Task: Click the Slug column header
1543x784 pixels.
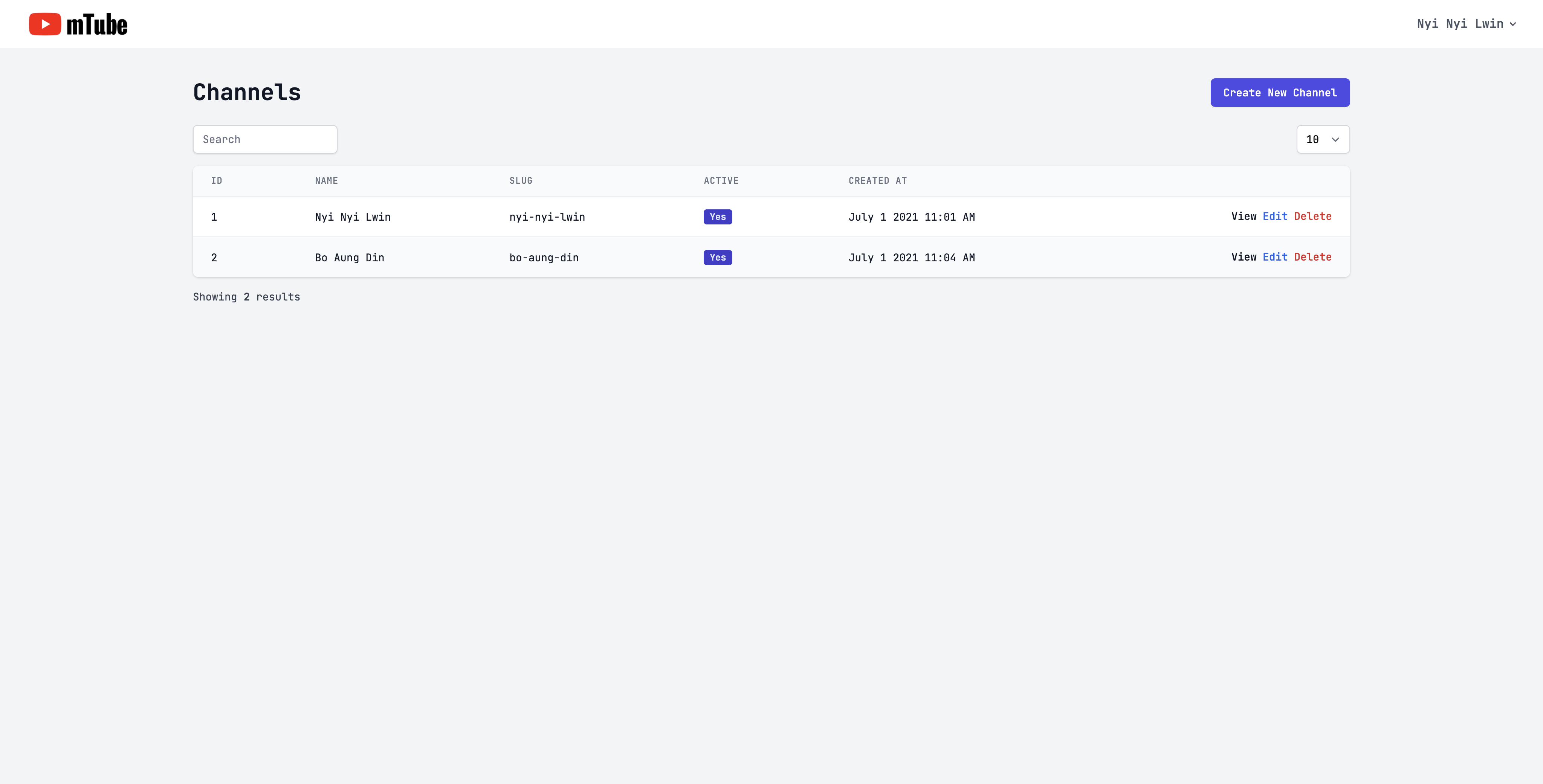Action: (521, 181)
